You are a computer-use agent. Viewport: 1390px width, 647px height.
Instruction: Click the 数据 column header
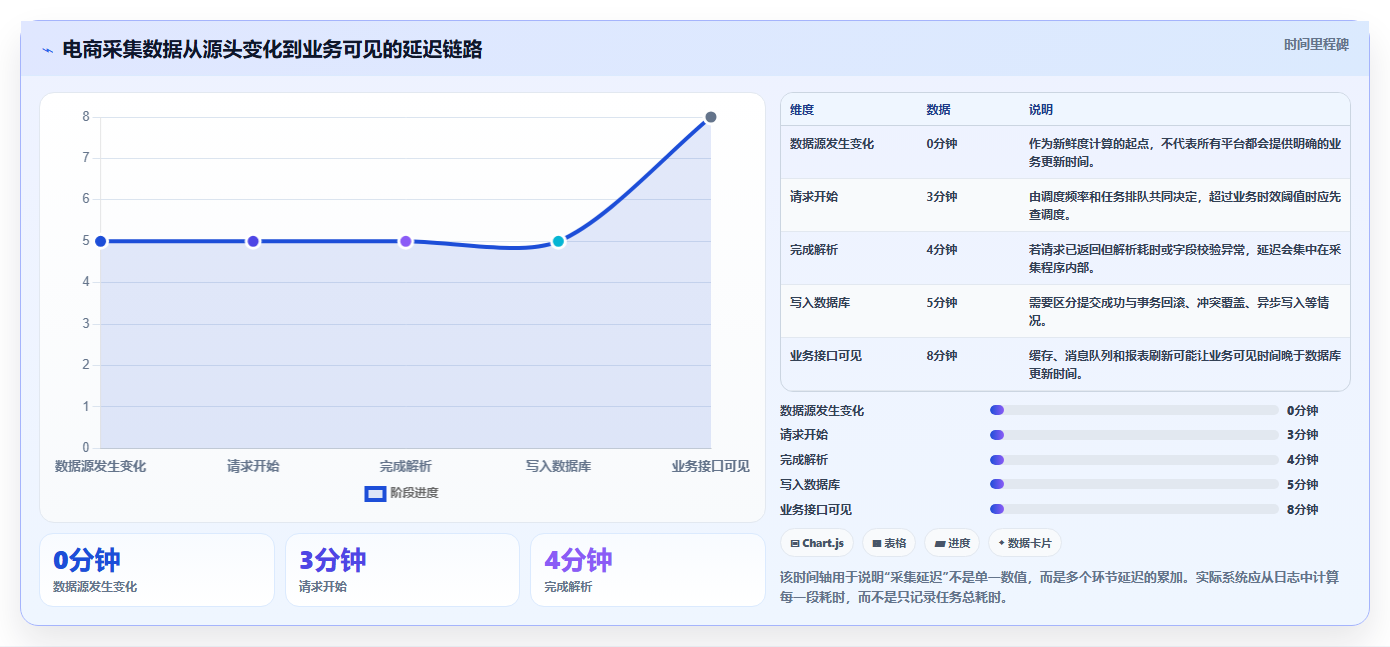click(x=938, y=109)
